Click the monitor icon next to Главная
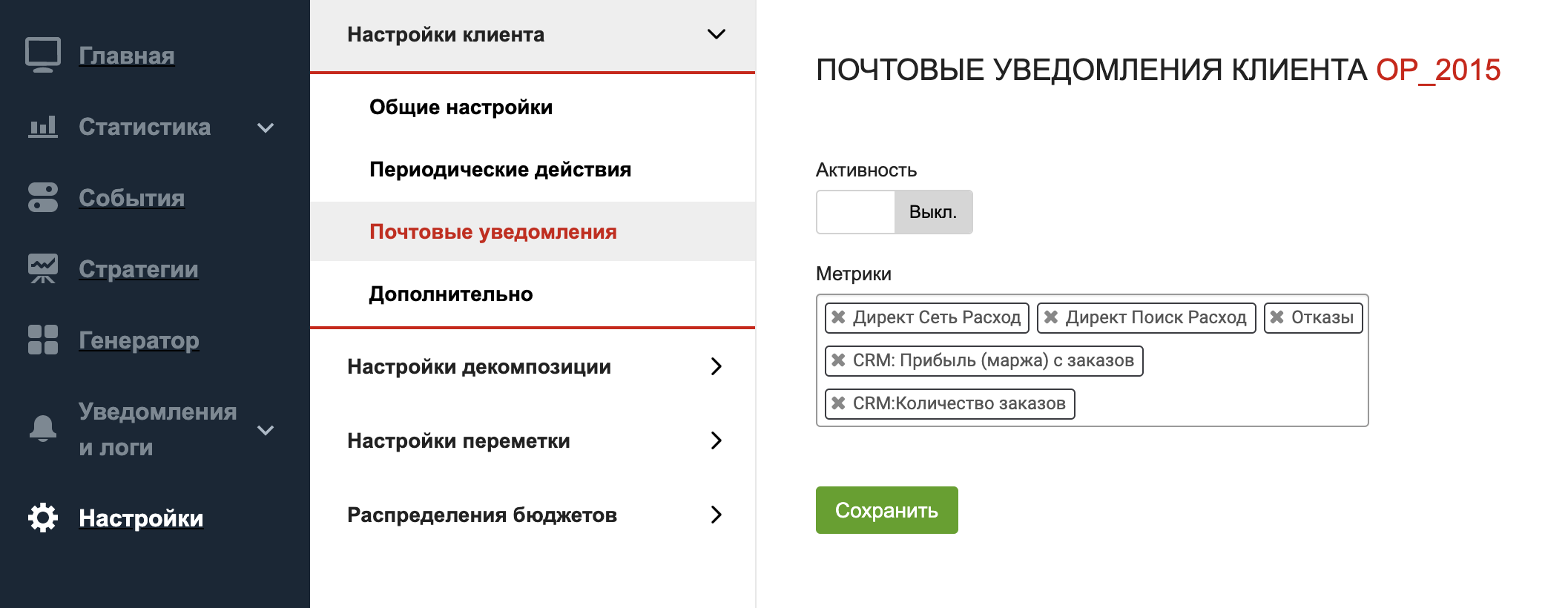This screenshot has height=608, width=1568. coord(43,55)
